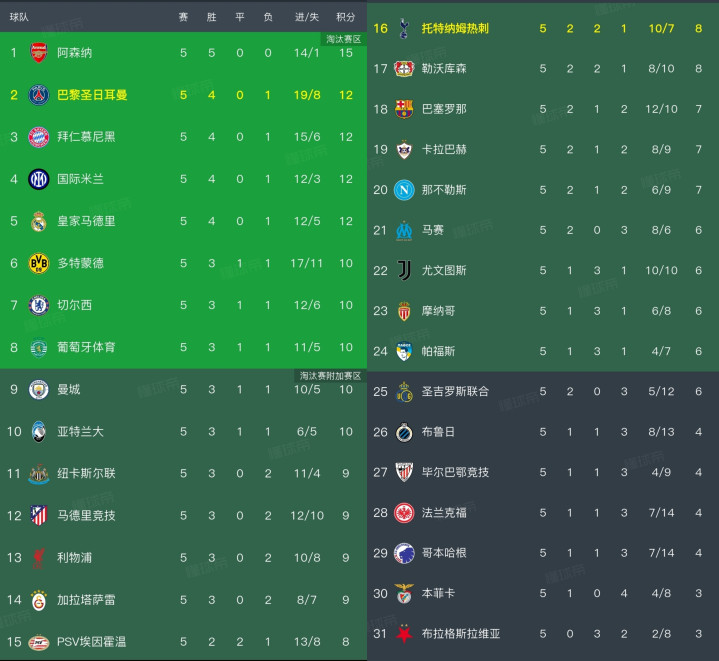719x661 pixels.
Task: Click the Borussia Dortmund BVB badge
Action: click(38, 263)
